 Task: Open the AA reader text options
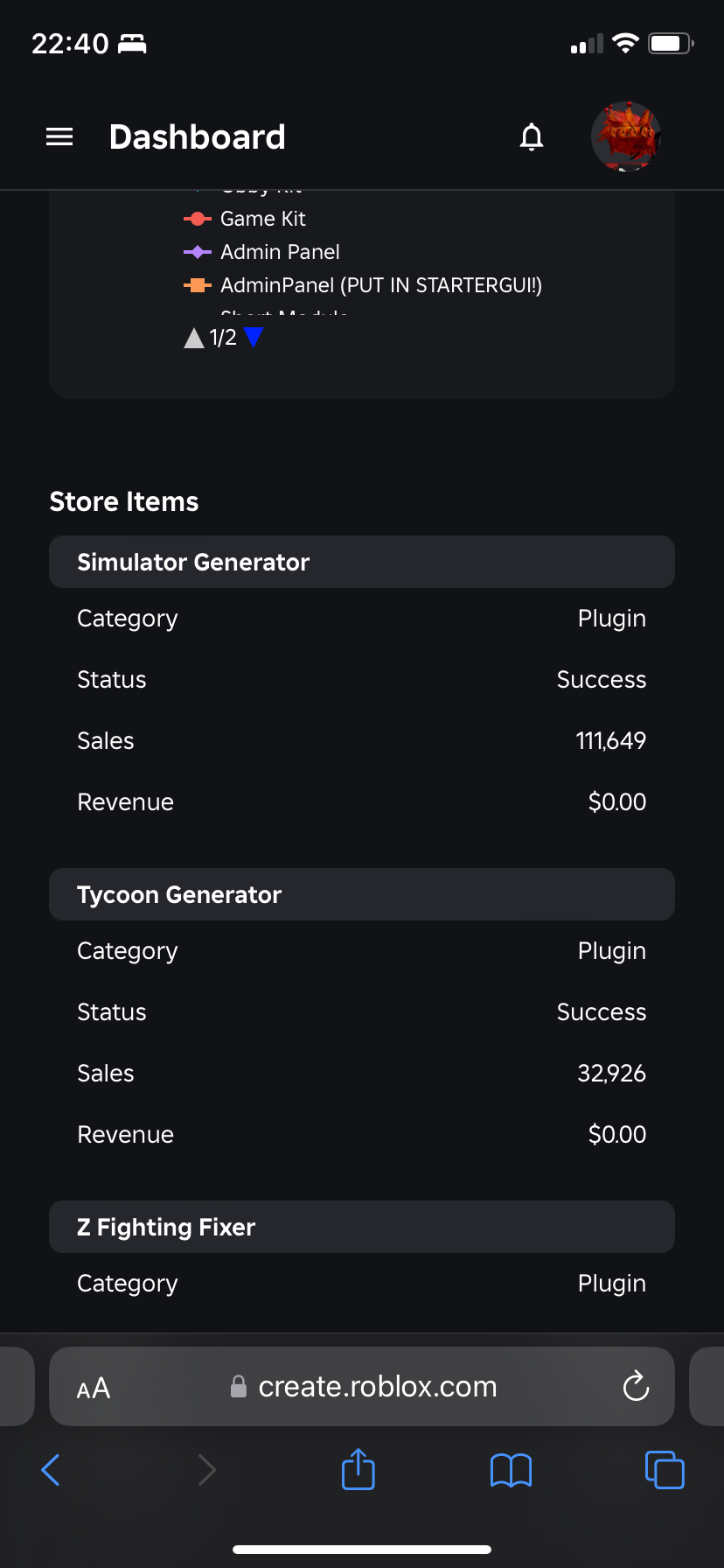(x=94, y=1388)
